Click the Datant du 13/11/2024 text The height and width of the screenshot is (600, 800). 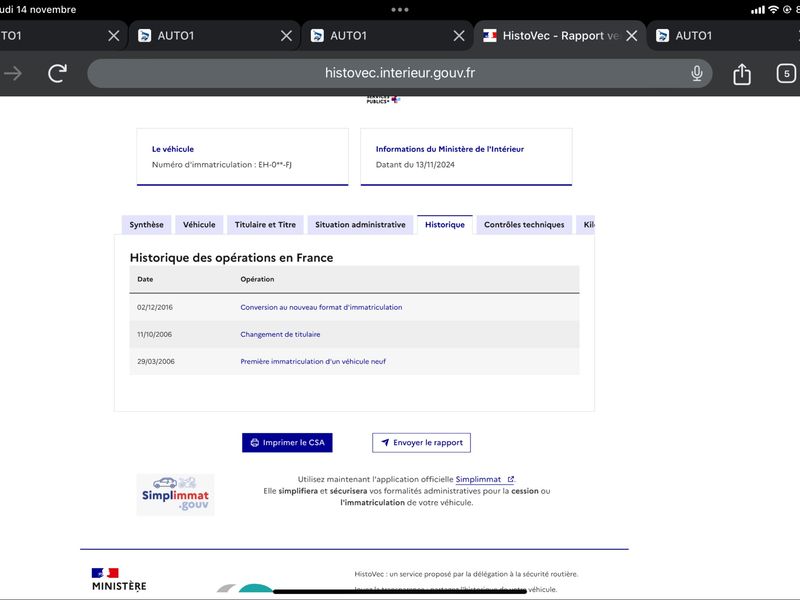coord(415,164)
